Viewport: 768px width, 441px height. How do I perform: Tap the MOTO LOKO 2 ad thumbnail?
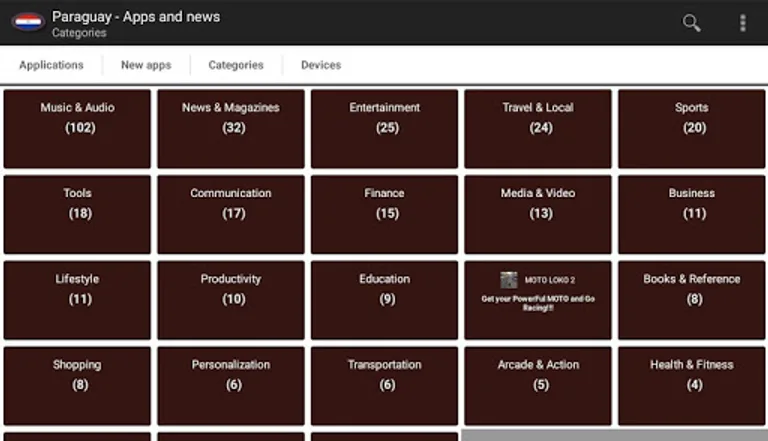[x=508, y=280]
